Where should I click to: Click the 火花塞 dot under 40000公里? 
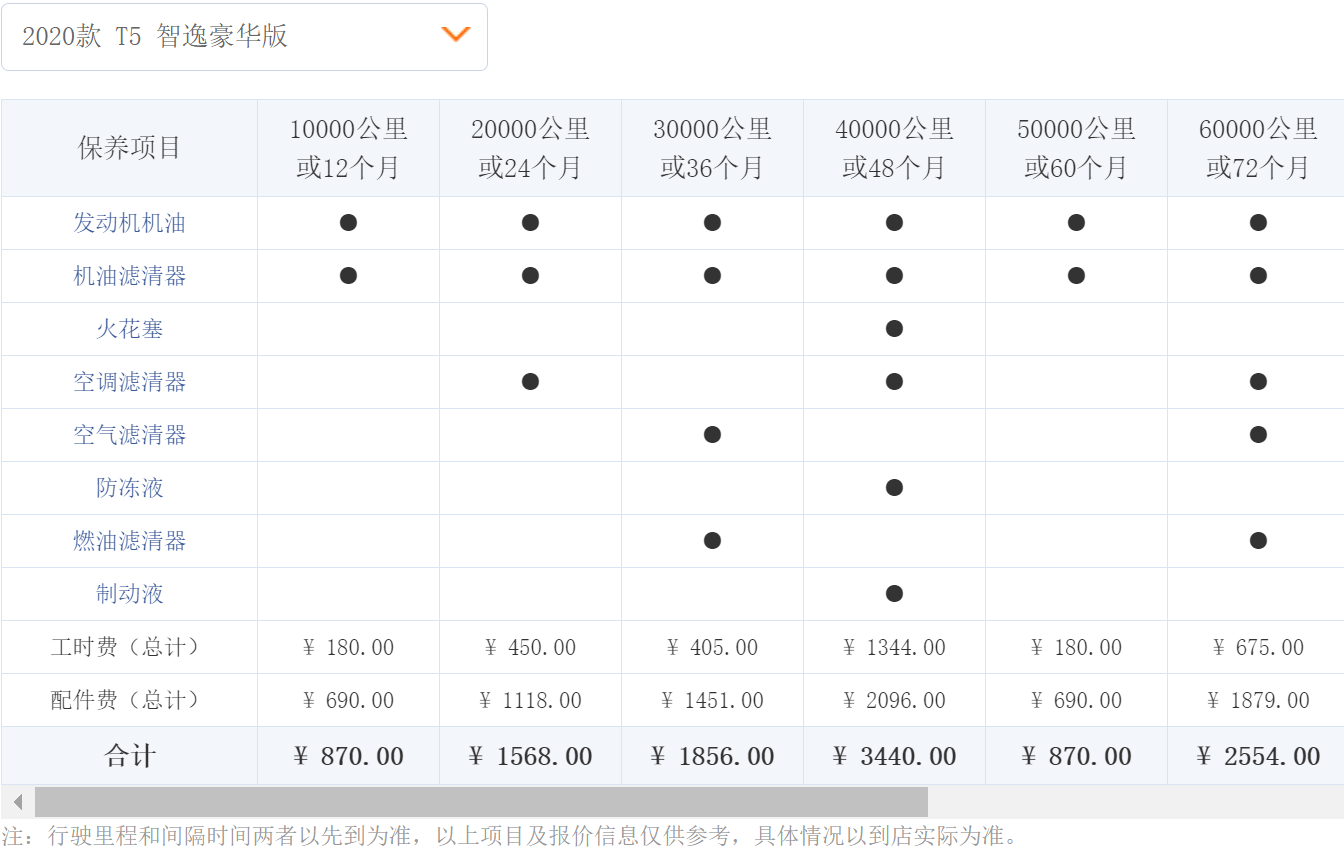coord(894,329)
